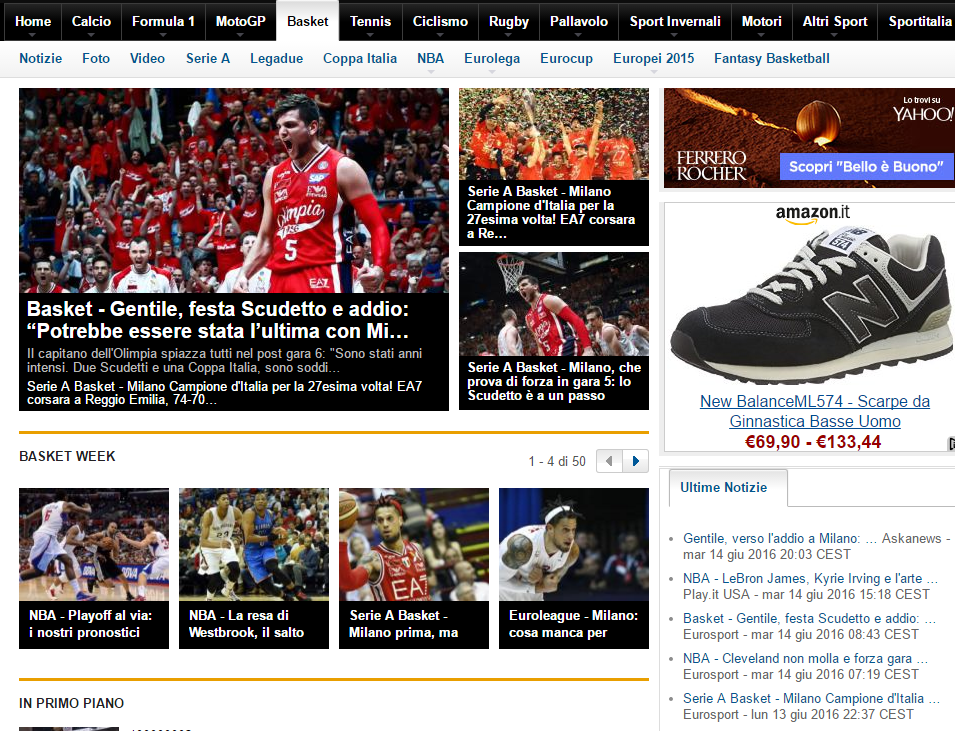Open Milano Campione d'Italia 27esima volta story
Viewport: 955px width, 731px height.
[551, 212]
